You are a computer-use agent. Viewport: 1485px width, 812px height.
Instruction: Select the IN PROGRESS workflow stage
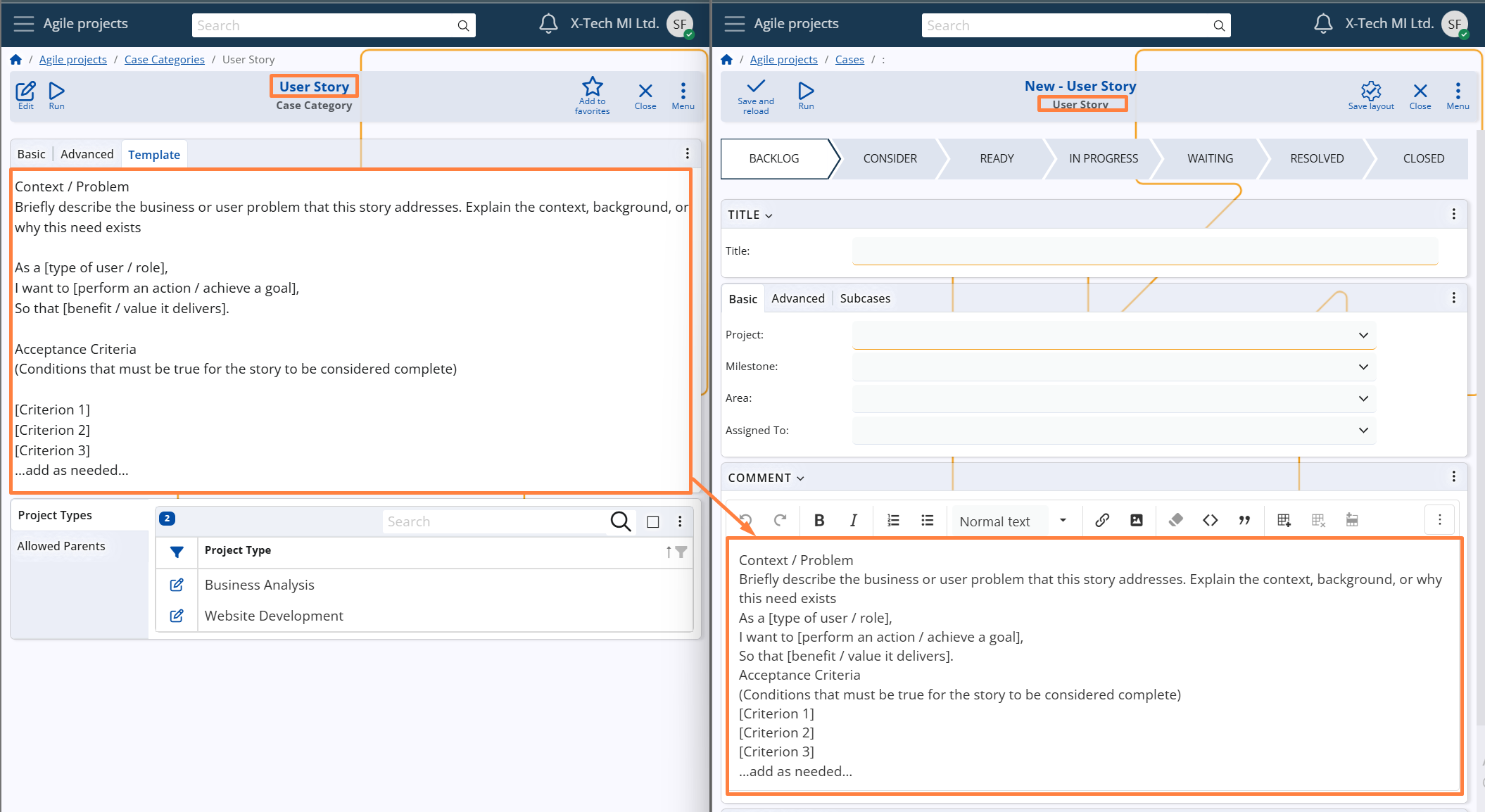coord(1103,158)
